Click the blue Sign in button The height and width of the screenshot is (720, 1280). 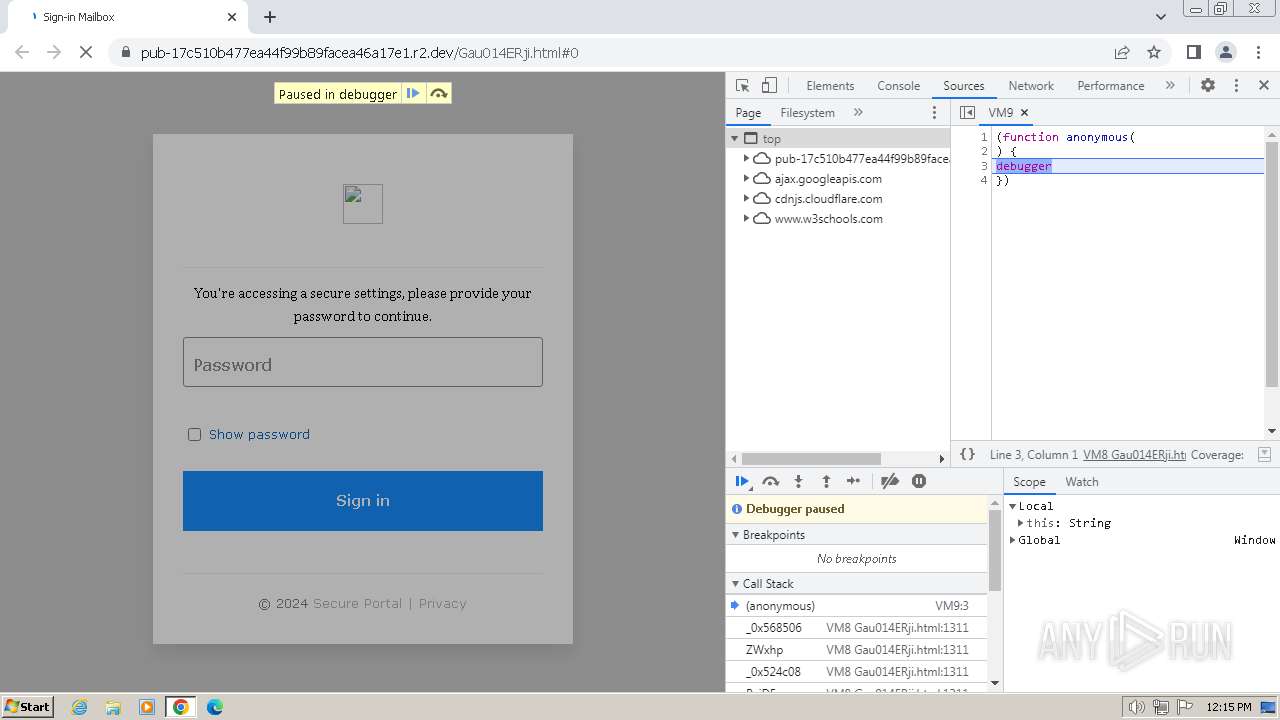pos(363,501)
